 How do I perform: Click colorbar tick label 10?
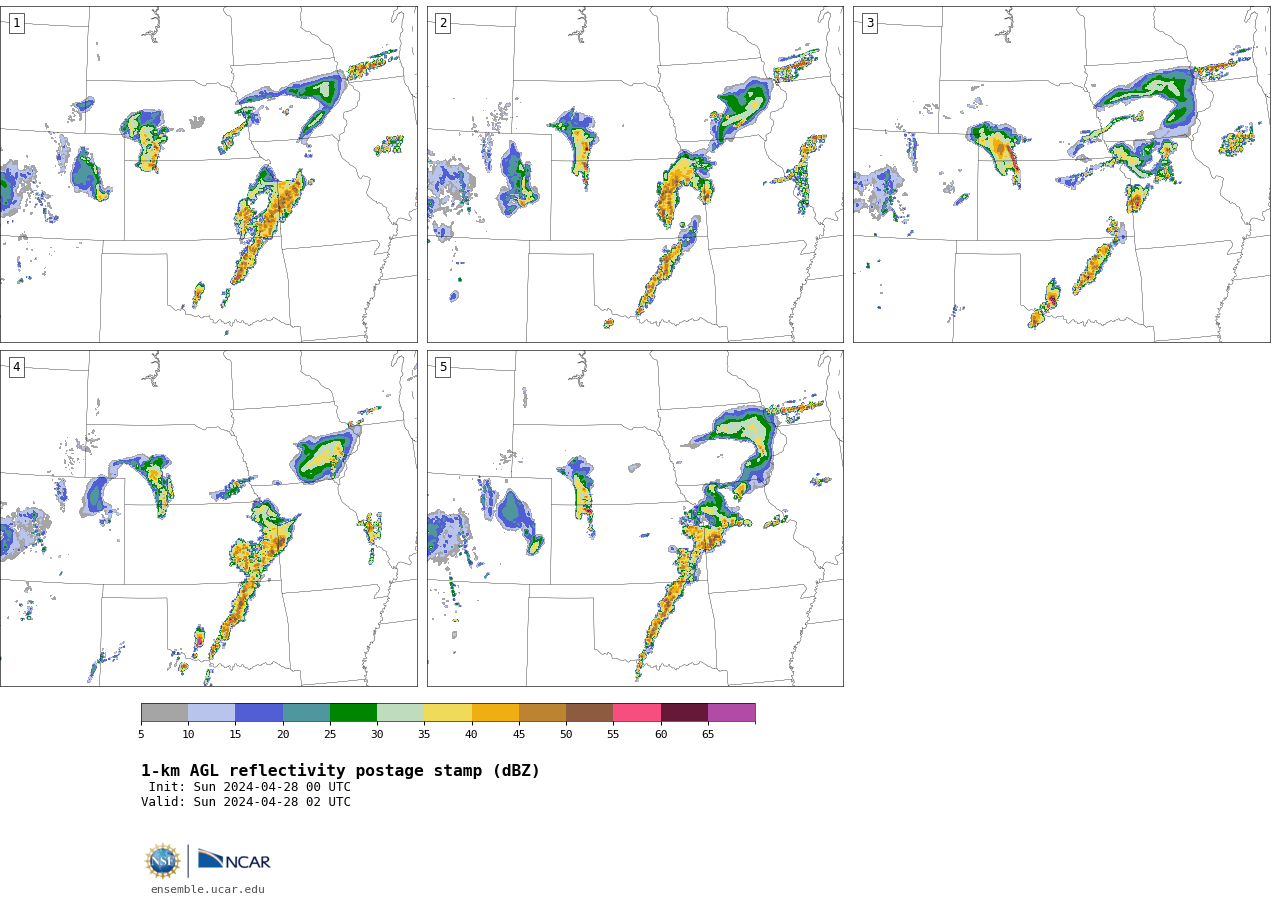[188, 735]
